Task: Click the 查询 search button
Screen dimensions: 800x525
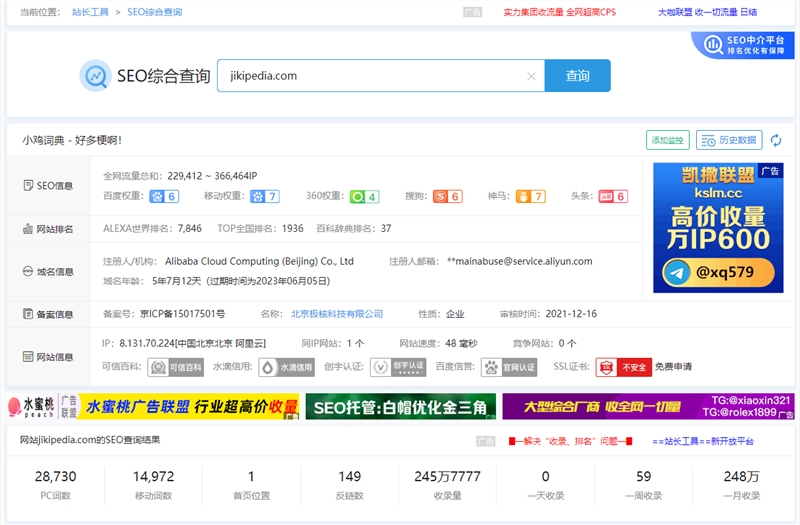Action: 578,76
